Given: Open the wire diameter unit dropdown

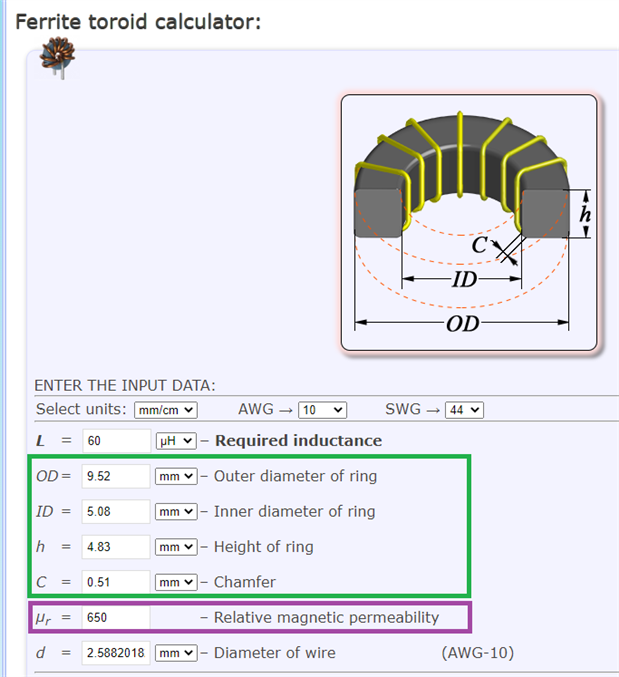Looking at the screenshot, I should pos(176,653).
